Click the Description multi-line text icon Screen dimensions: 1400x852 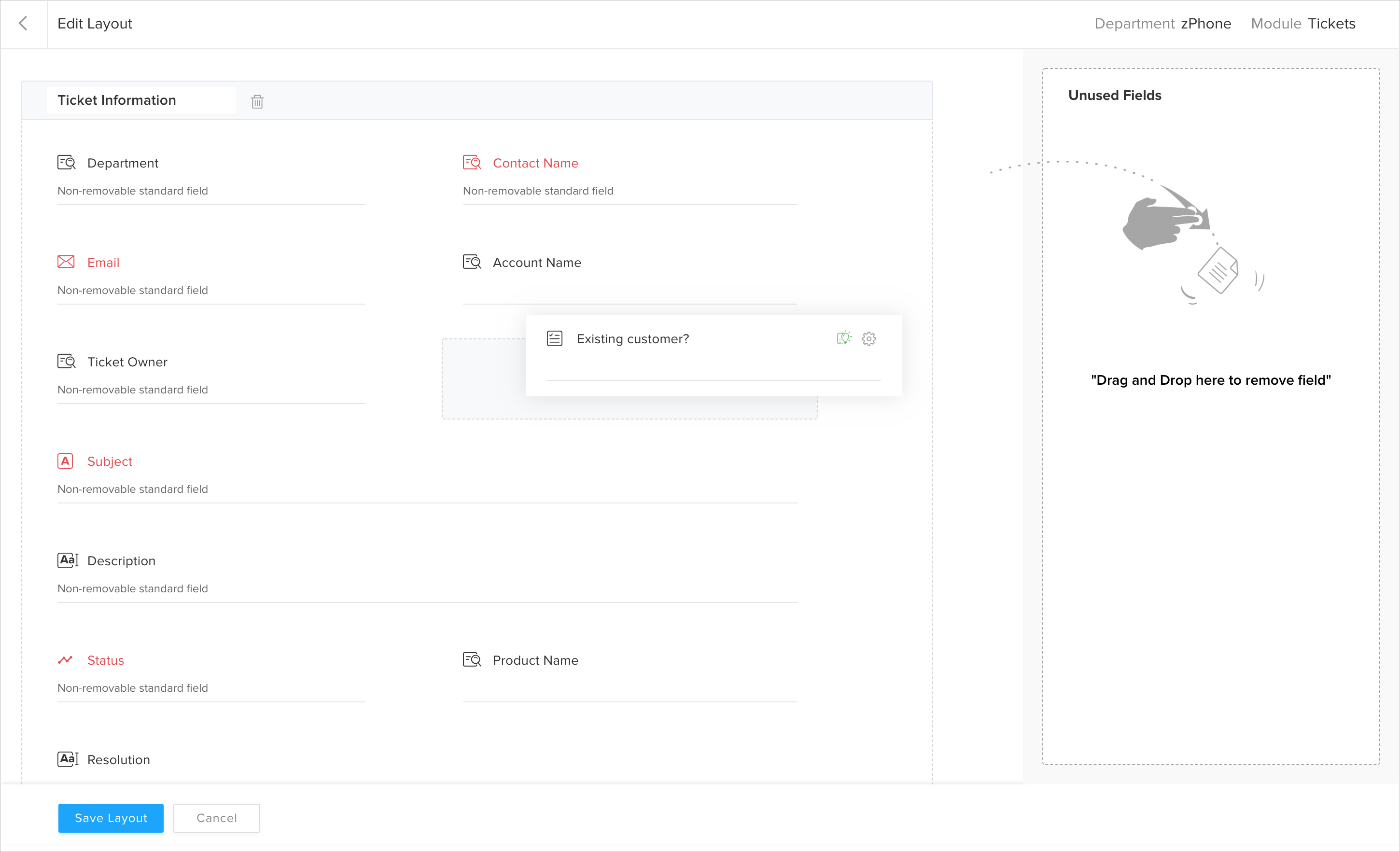[68, 560]
